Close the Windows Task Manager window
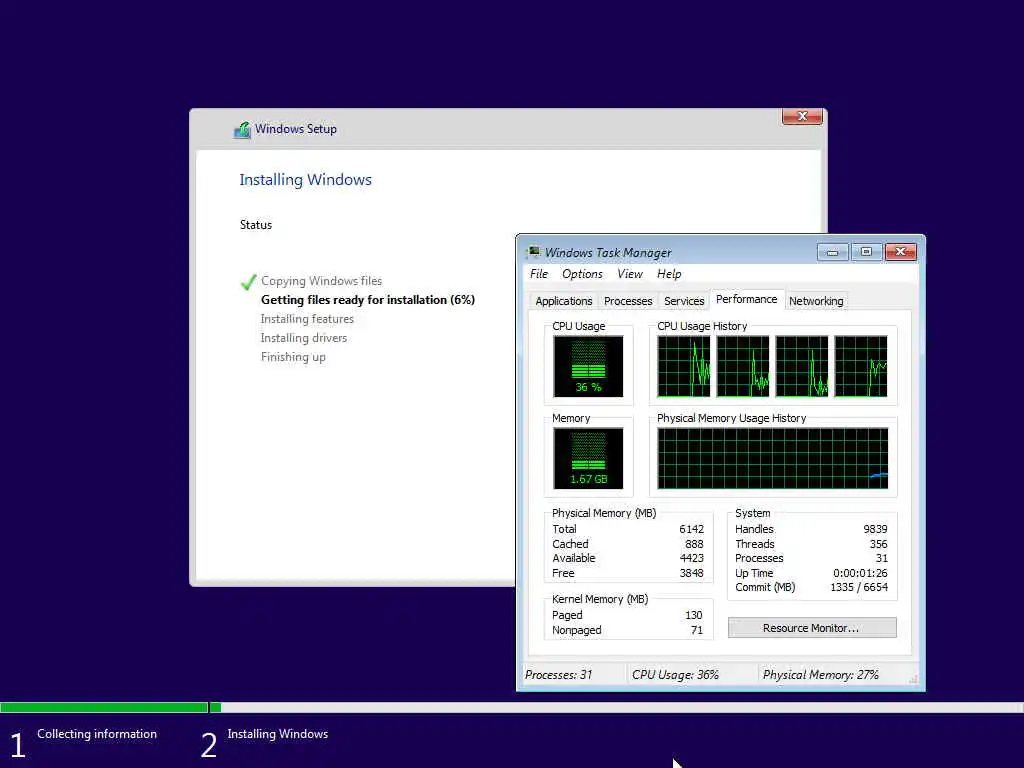Viewport: 1024px width, 768px height. [901, 252]
